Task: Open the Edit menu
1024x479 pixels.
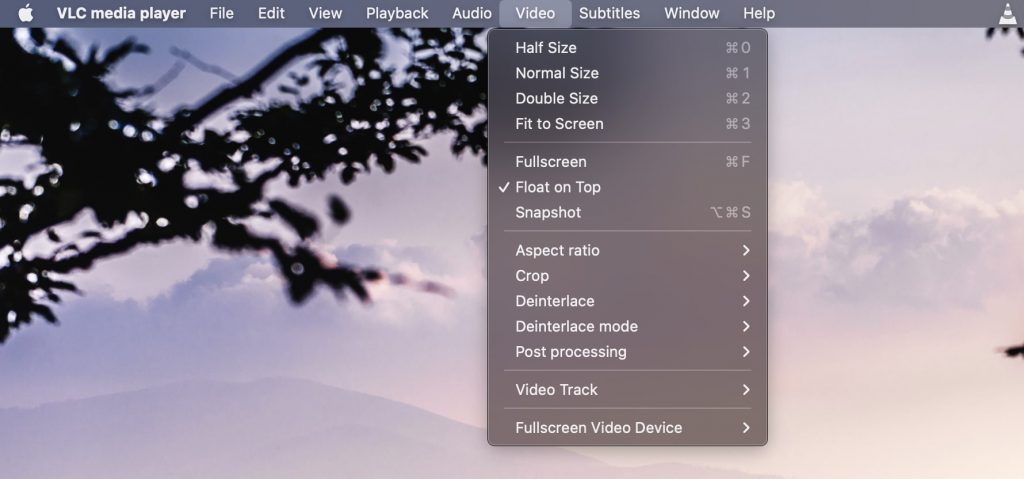Action: pos(271,13)
